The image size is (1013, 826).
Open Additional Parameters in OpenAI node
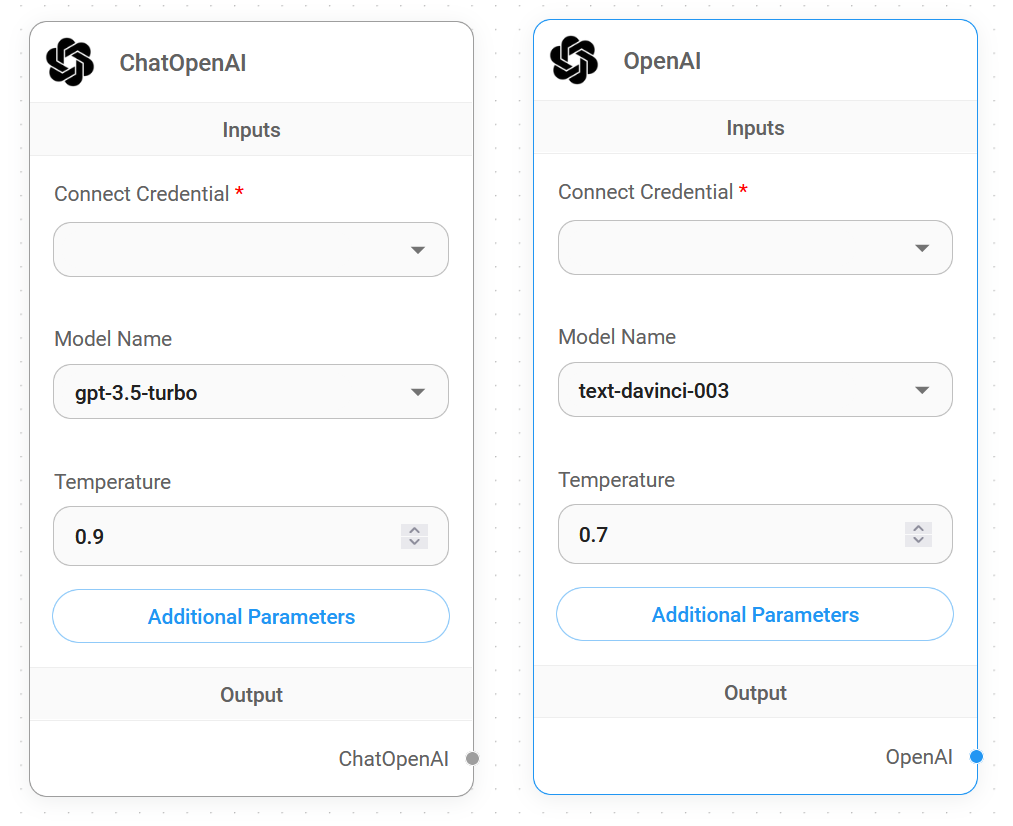pos(755,614)
